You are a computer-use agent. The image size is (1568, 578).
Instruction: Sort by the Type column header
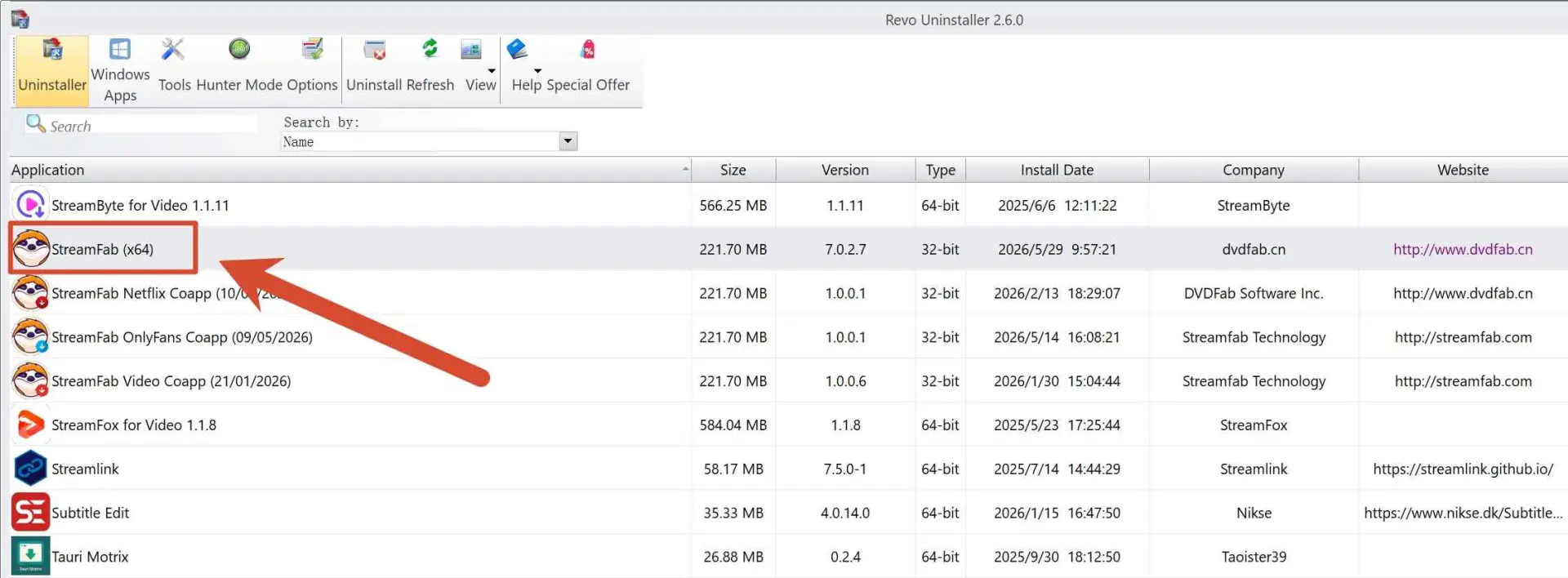tap(940, 170)
